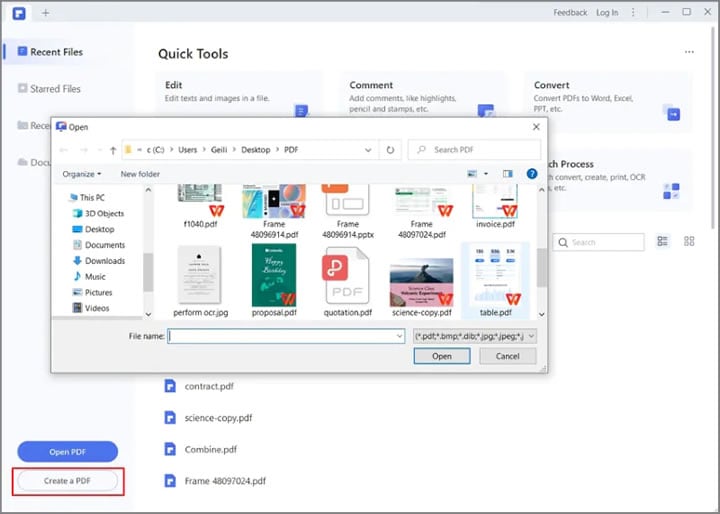Image resolution: width=720 pixels, height=514 pixels.
Task: Click the Convert tool icon
Action: click(x=671, y=112)
